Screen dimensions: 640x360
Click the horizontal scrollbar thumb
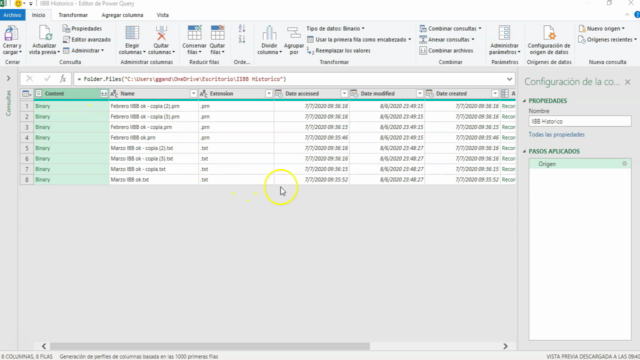click(x=210, y=346)
